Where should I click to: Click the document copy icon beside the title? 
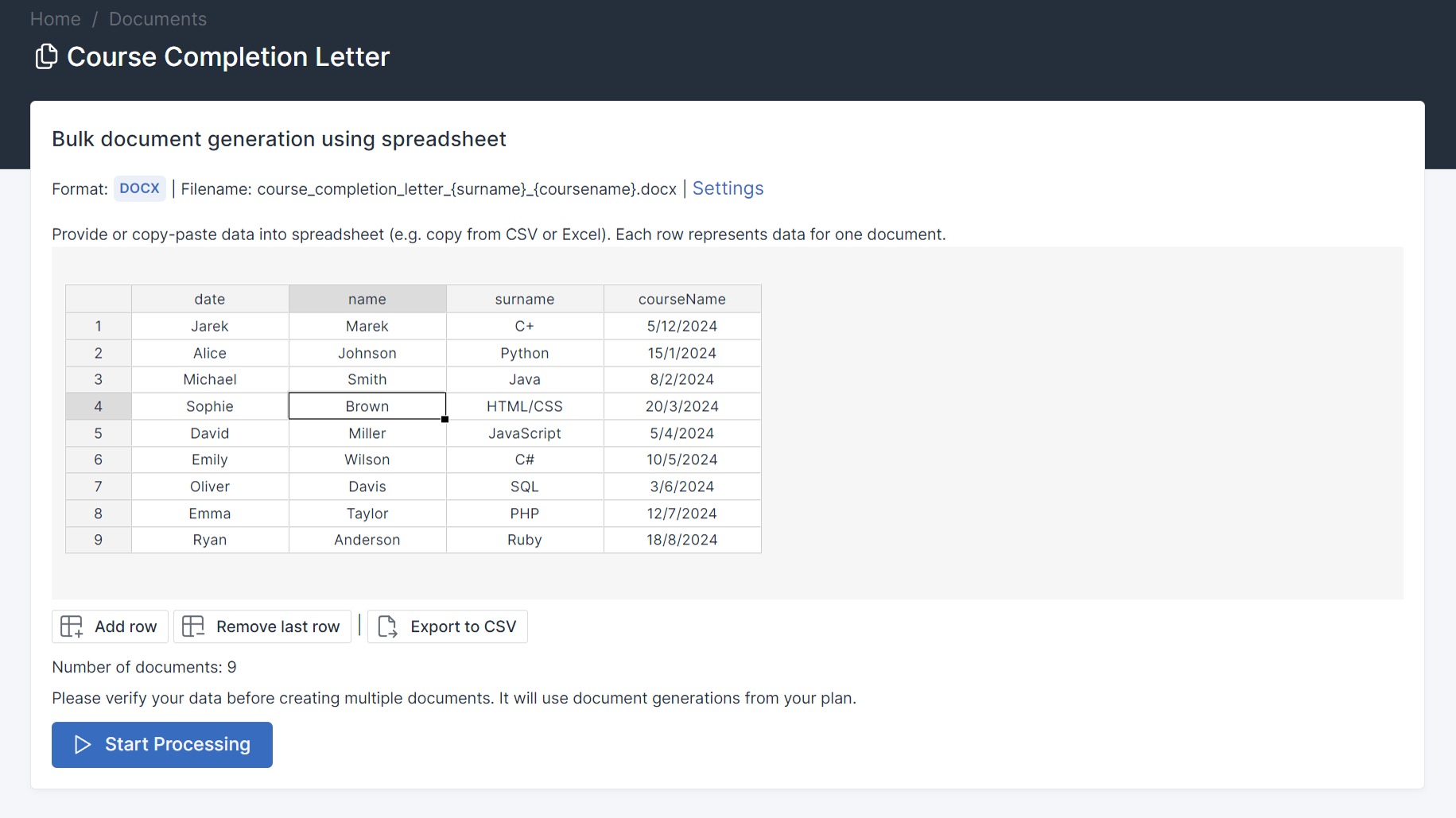point(46,56)
